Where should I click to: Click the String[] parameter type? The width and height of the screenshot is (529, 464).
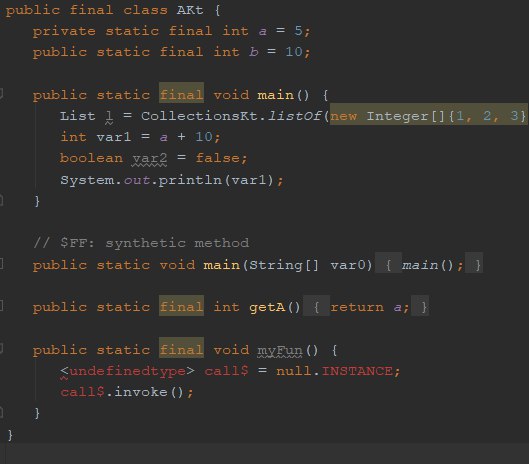[284, 265]
